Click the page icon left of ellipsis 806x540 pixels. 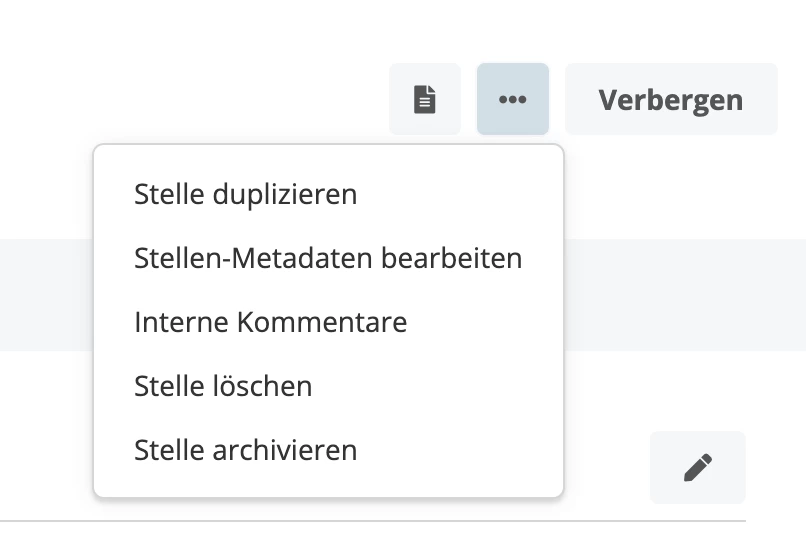point(425,99)
